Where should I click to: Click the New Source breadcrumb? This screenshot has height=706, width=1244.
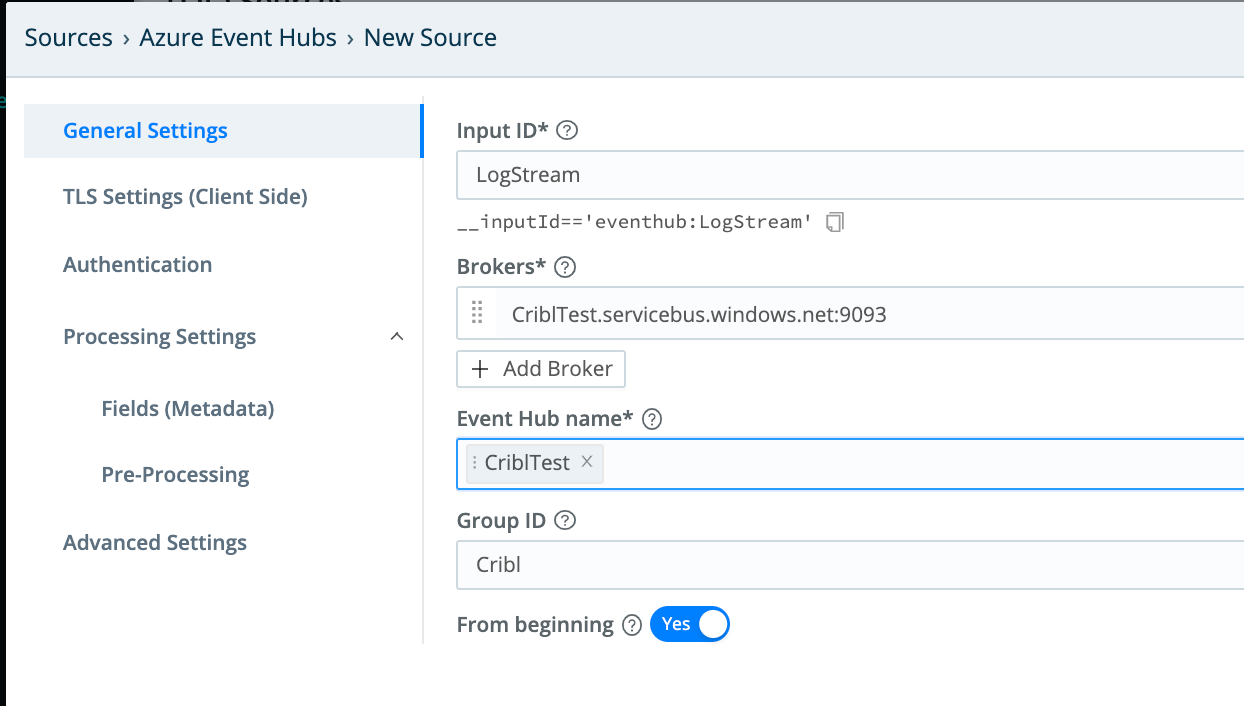(x=430, y=38)
